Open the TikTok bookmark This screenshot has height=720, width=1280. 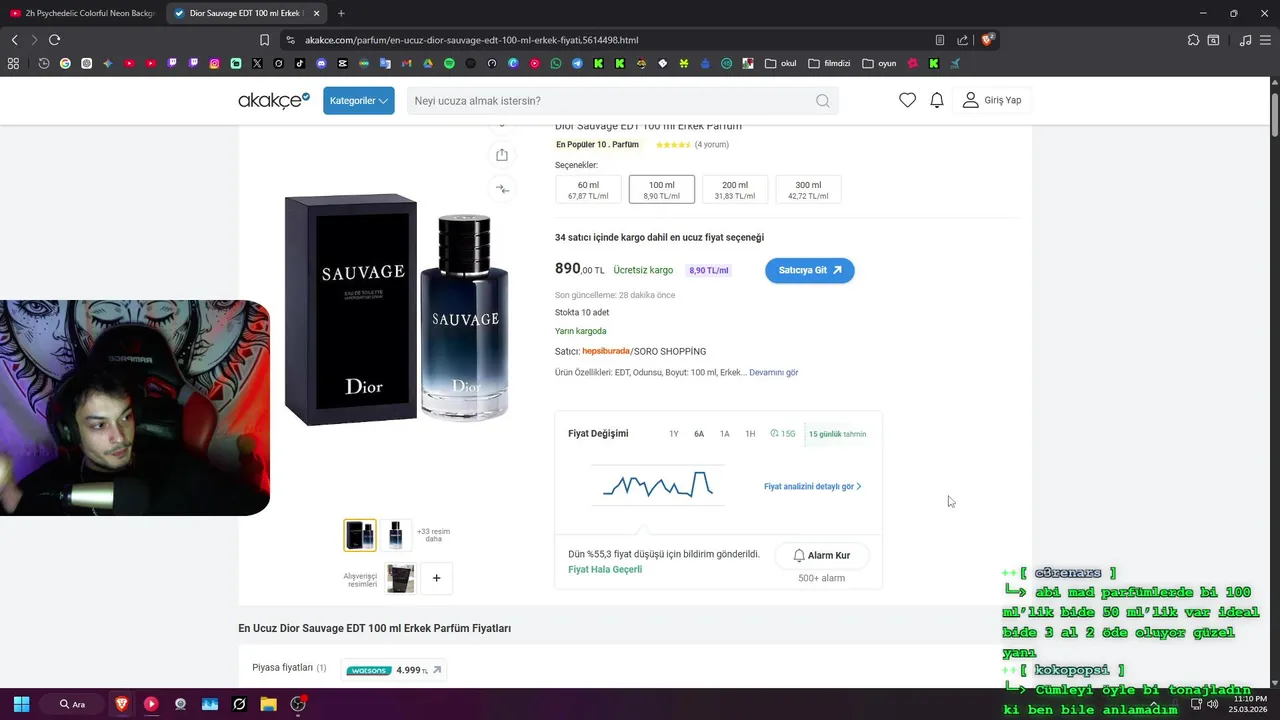pos(300,63)
